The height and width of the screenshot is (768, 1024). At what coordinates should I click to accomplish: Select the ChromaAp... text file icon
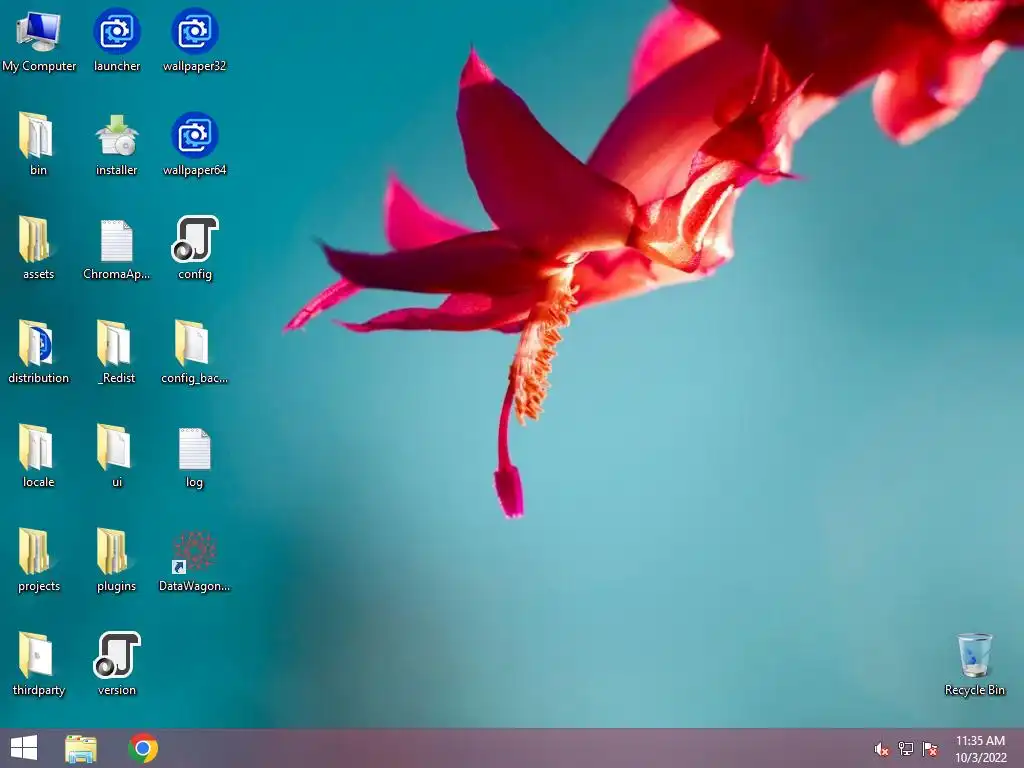(117, 248)
